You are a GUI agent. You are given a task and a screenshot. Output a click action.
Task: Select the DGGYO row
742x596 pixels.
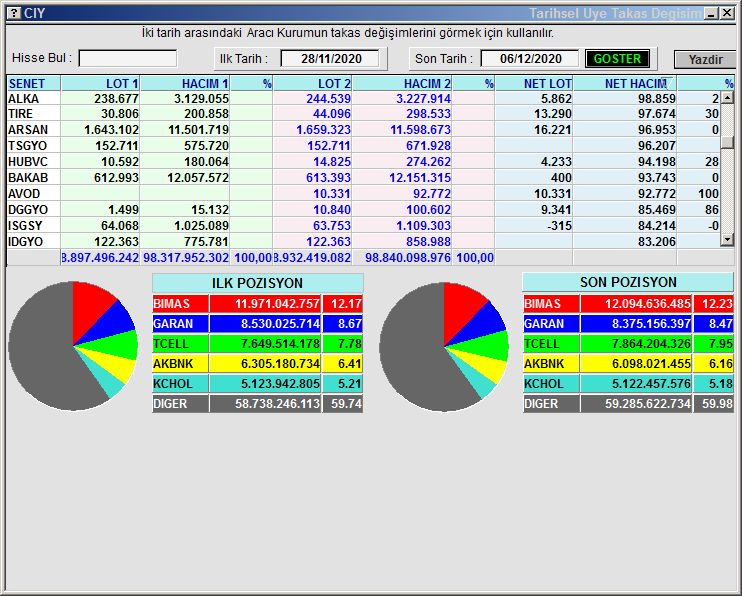(x=363, y=209)
